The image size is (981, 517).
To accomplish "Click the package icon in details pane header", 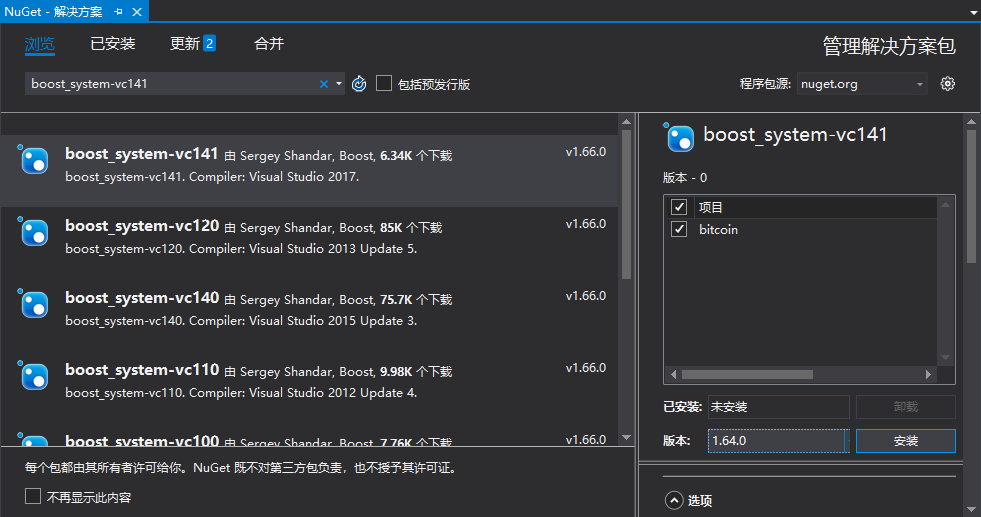I will [x=679, y=137].
